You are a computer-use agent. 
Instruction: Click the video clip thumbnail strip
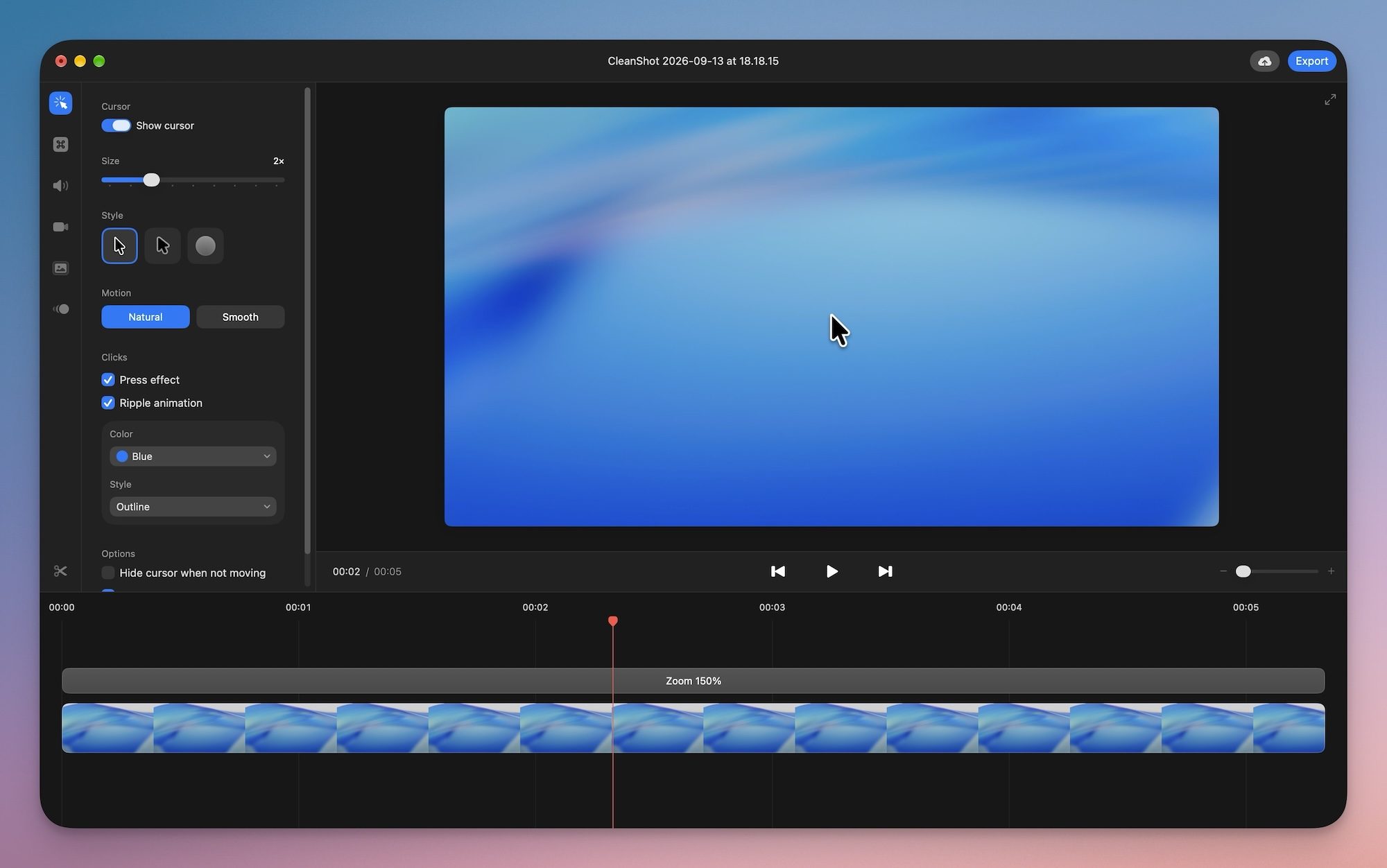(x=693, y=728)
